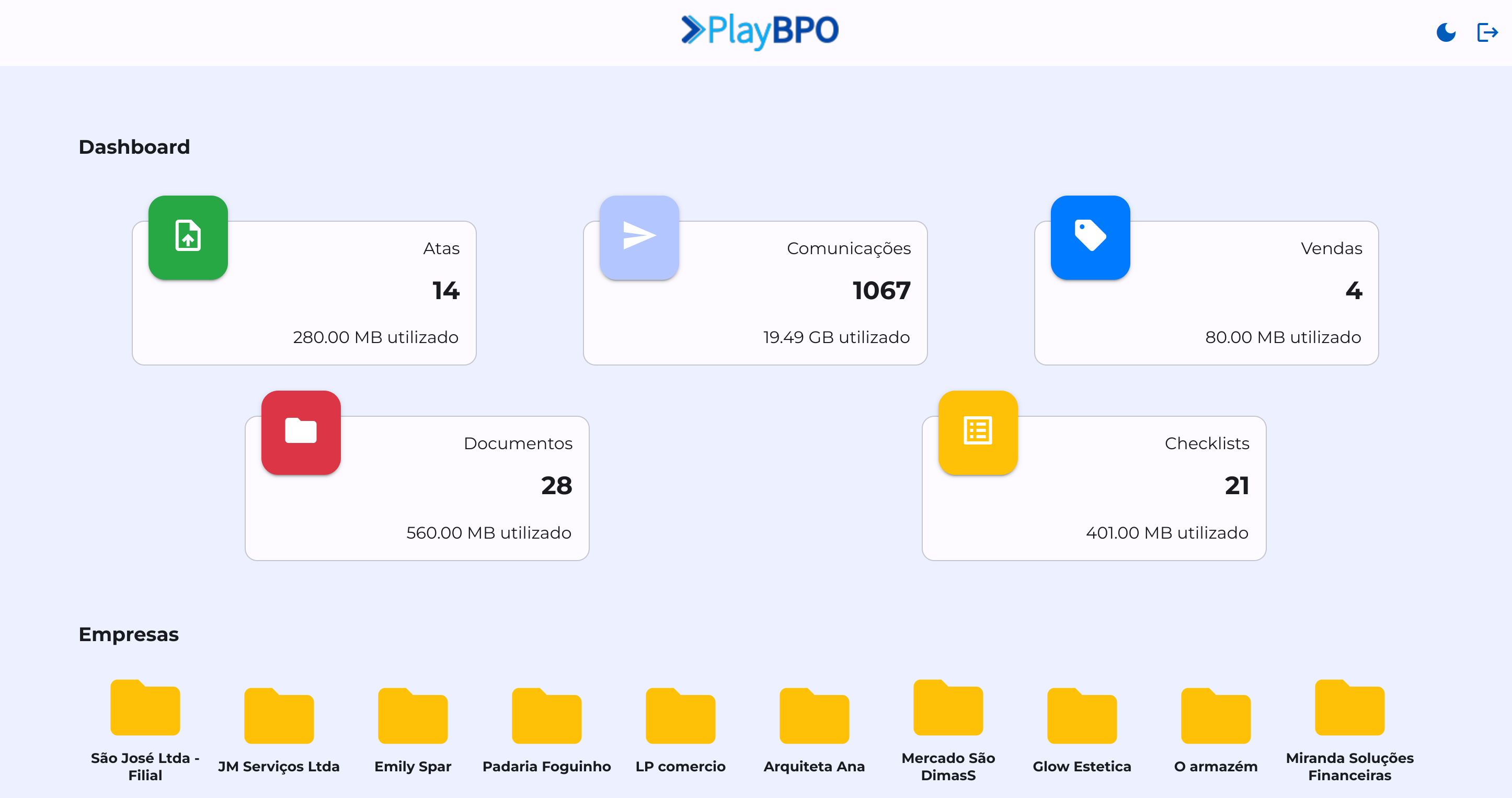Click the Vendas count 4
This screenshot has height=798, width=1512.
1354,291
